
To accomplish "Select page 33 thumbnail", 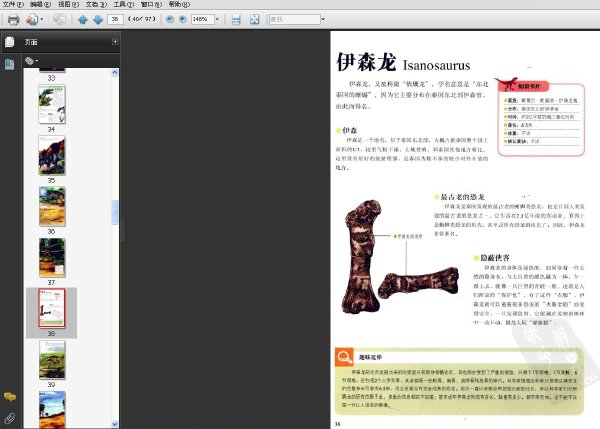I will [52, 70].
